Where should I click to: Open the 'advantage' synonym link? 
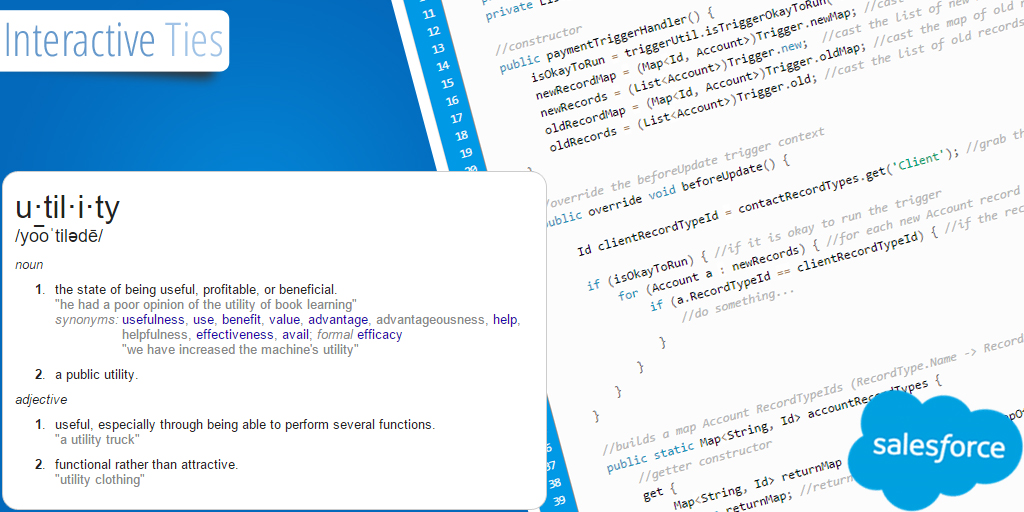pyautogui.click(x=337, y=320)
